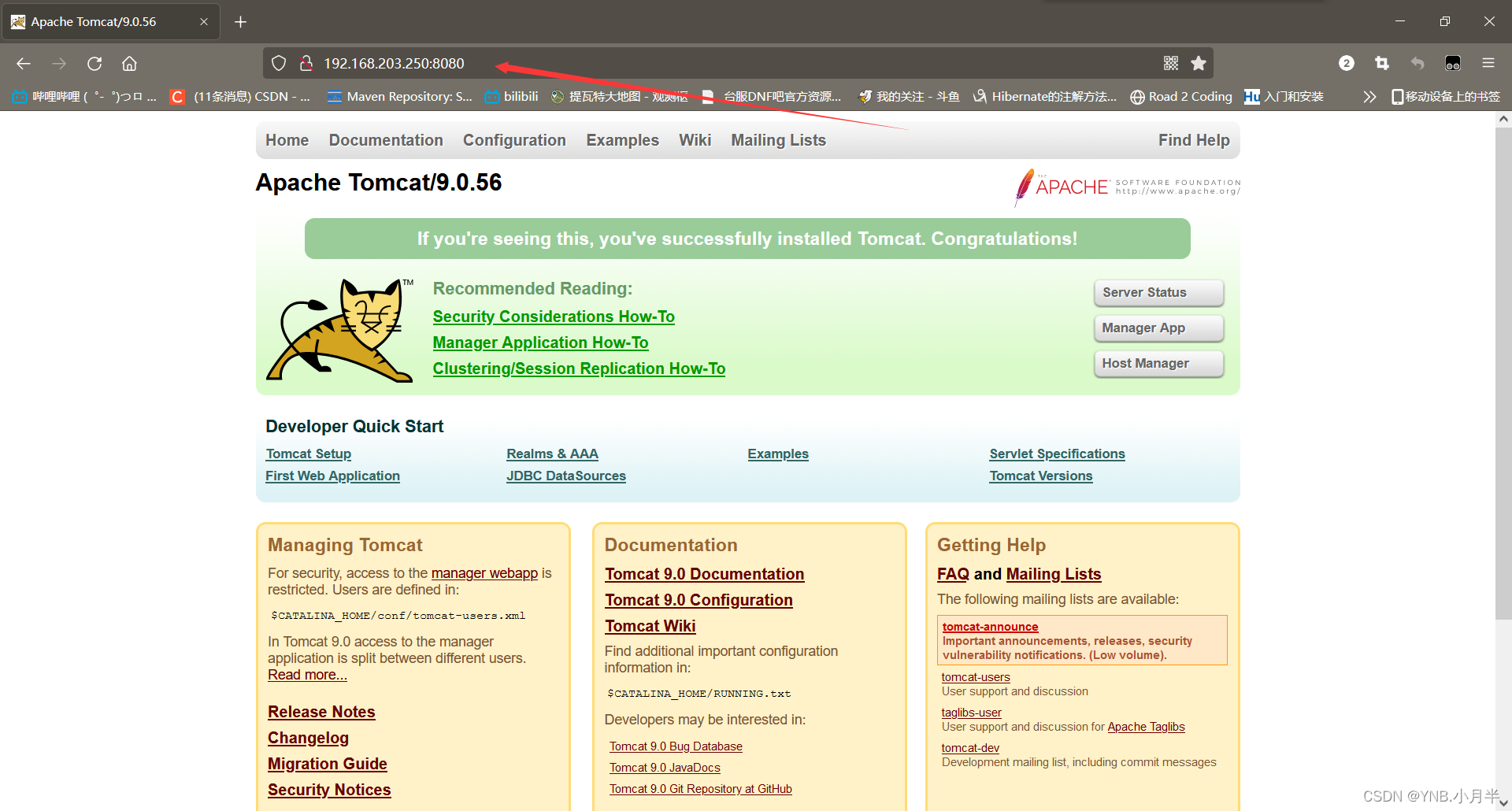Screen dimensions: 1512x811
Task: Open the Tomcat Versions link
Action: 1041,476
